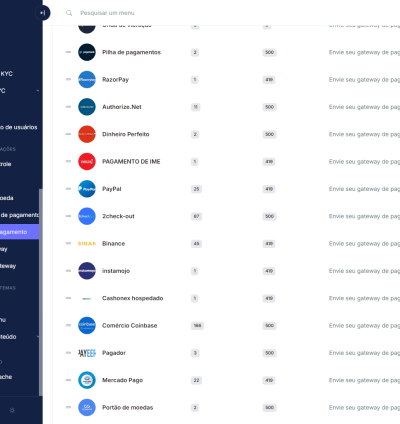Screen dimensions: 400x424
Task: Click the drag handle beside Mercado Pago
Action: click(68, 380)
